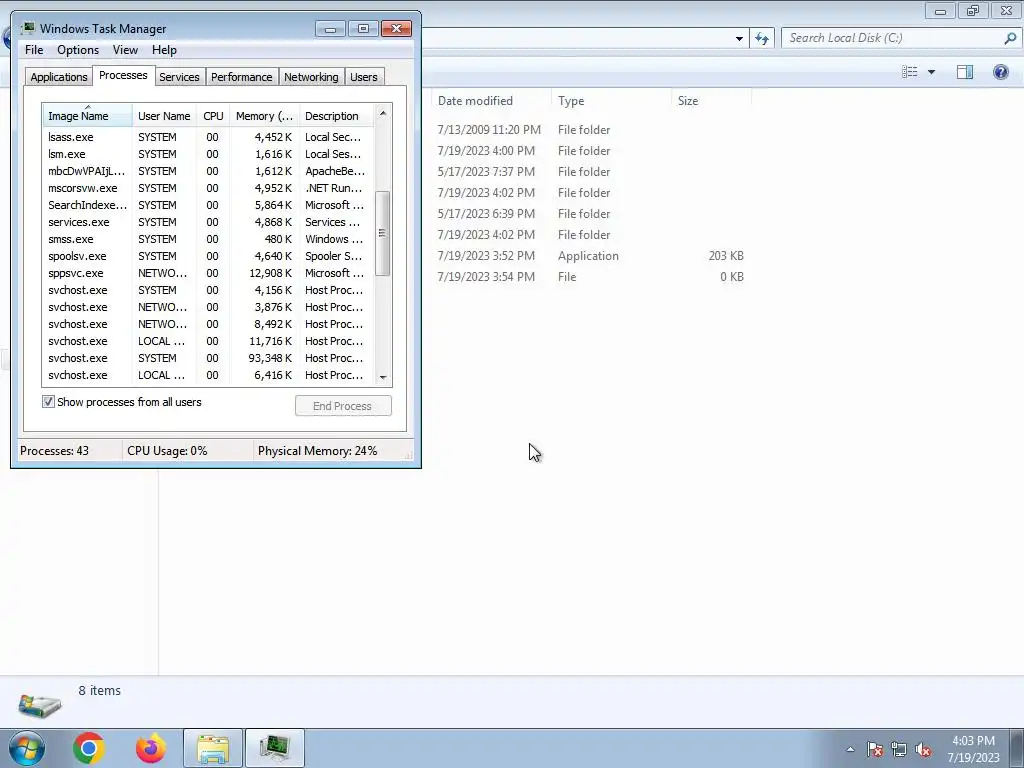1024x768 pixels.
Task: Select the 0 KB File row
Action: point(591,277)
